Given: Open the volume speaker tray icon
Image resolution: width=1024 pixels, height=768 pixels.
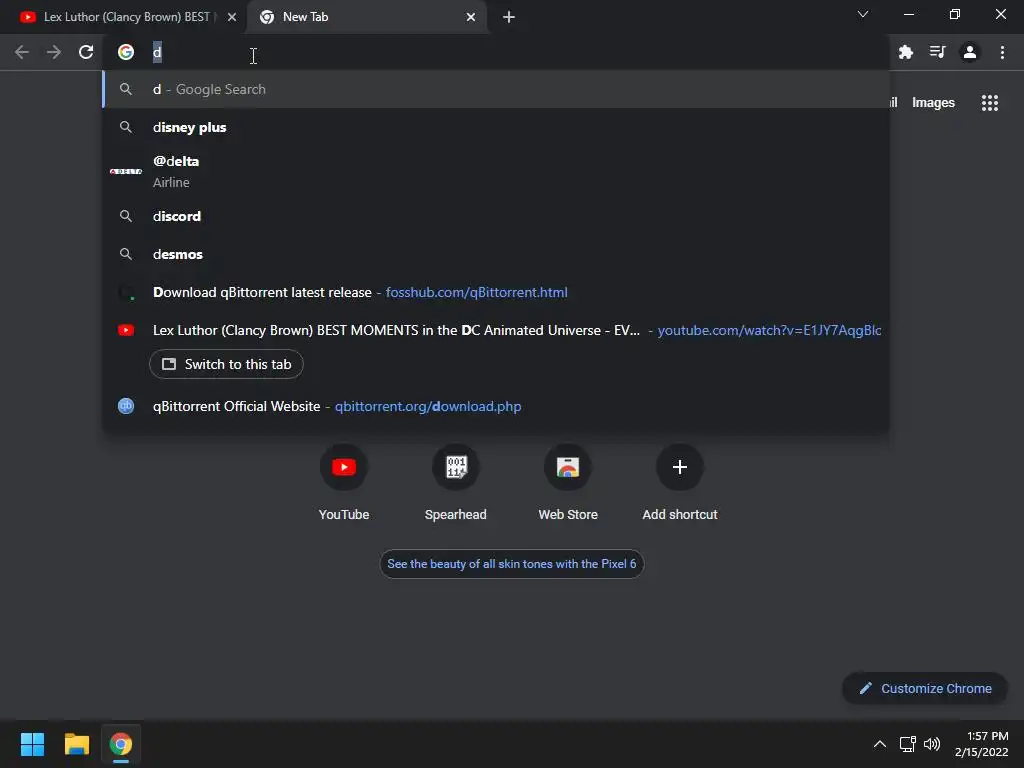Looking at the screenshot, I should 932,744.
